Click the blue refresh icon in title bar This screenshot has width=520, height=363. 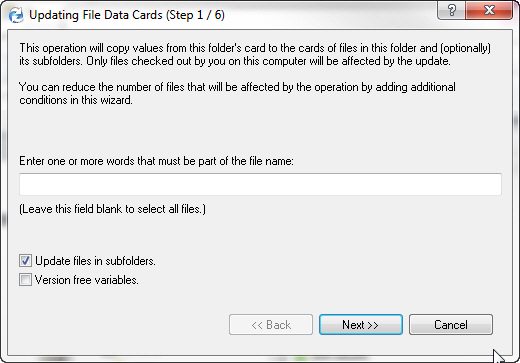[16, 16]
